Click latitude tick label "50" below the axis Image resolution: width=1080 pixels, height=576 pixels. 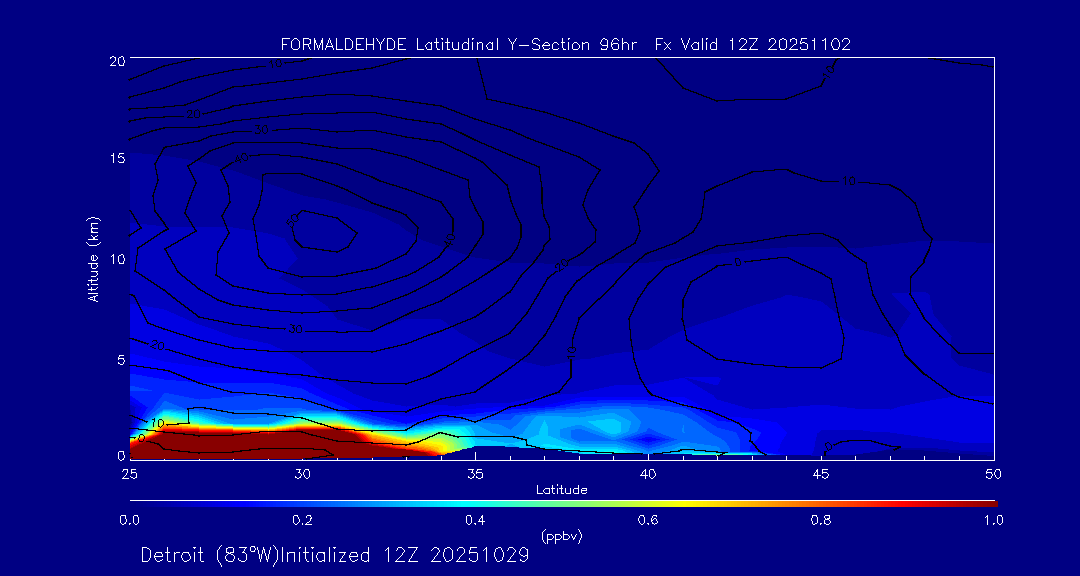994,474
